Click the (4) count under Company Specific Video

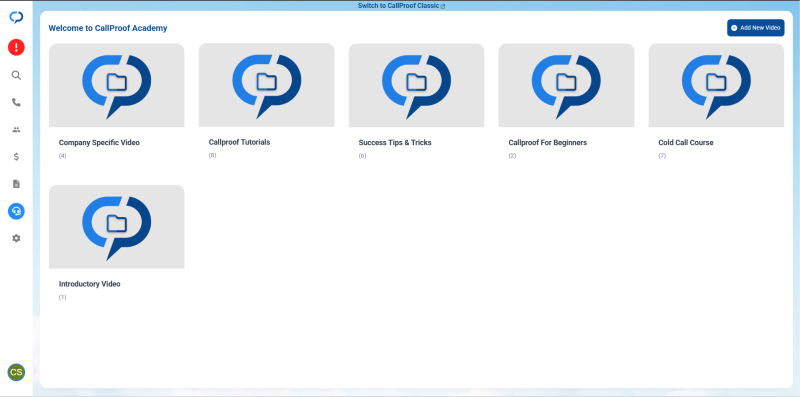pos(62,156)
